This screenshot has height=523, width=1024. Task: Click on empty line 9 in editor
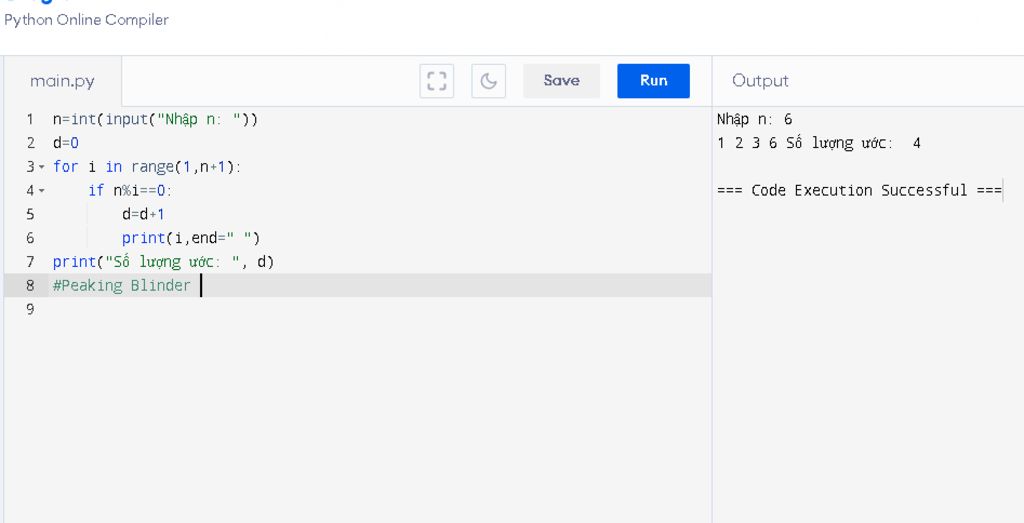[300, 310]
